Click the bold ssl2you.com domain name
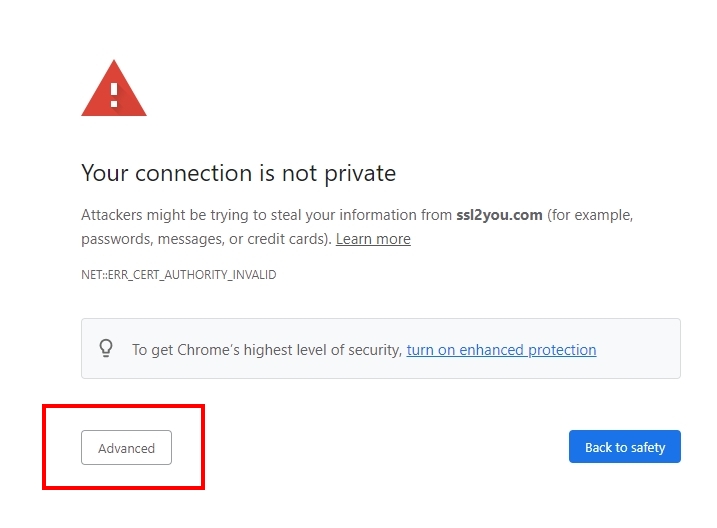 (499, 215)
